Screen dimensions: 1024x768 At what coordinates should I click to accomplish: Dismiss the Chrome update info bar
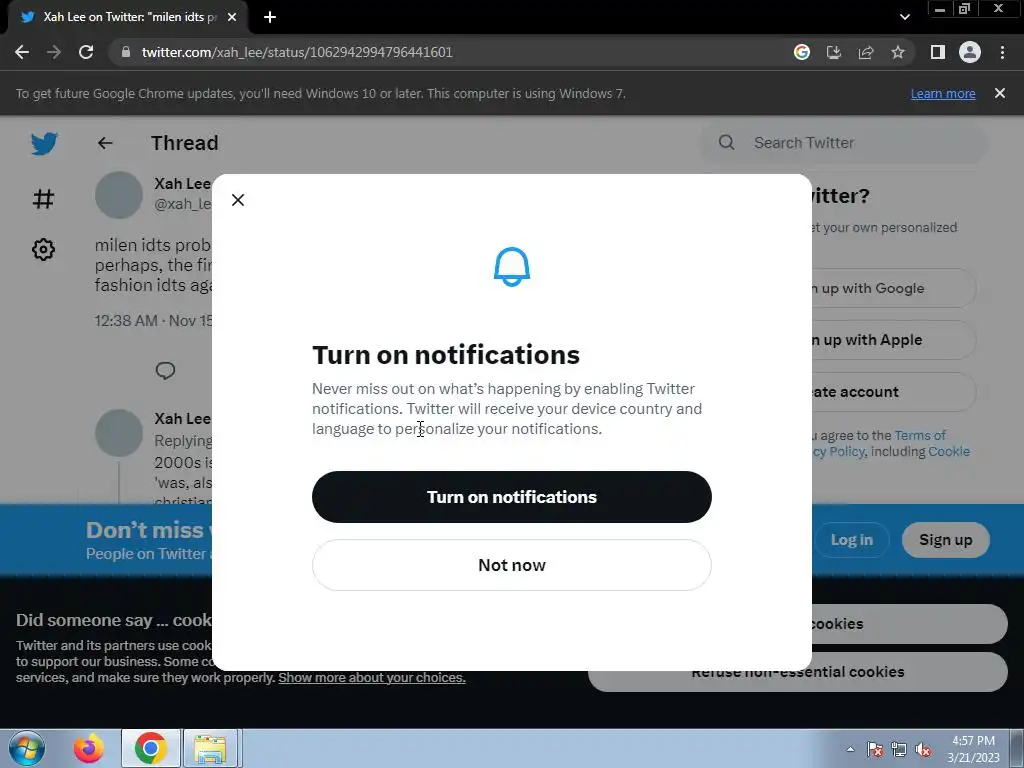pos(1000,93)
